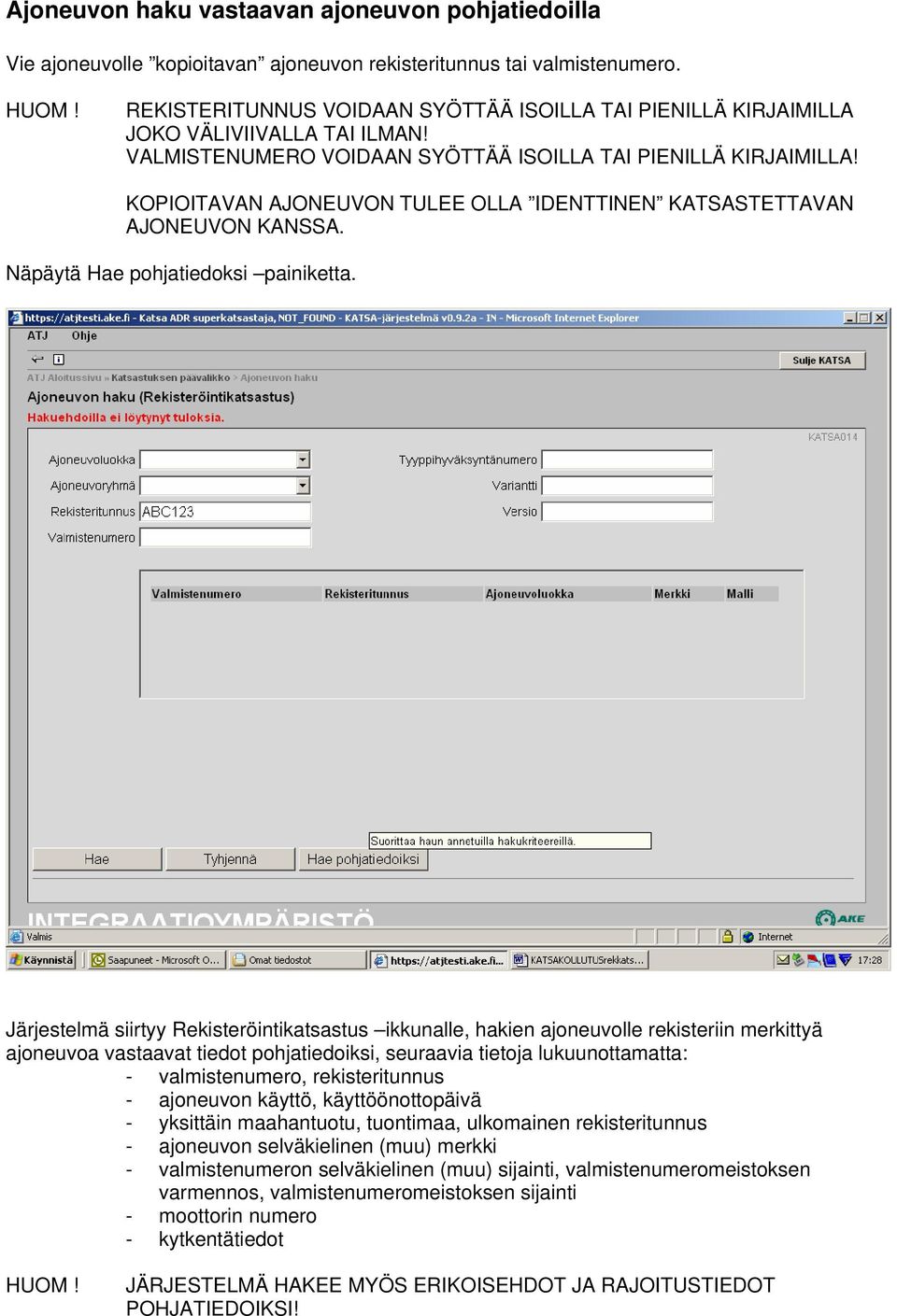Click the "Valmis" status bar text
The height and width of the screenshot is (1316, 897).
(x=39, y=937)
